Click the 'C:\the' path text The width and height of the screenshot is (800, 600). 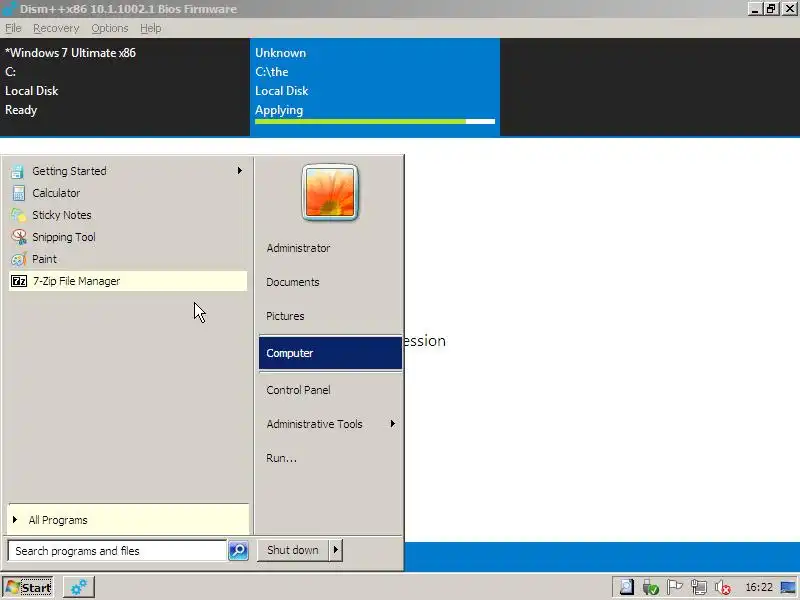(x=271, y=72)
